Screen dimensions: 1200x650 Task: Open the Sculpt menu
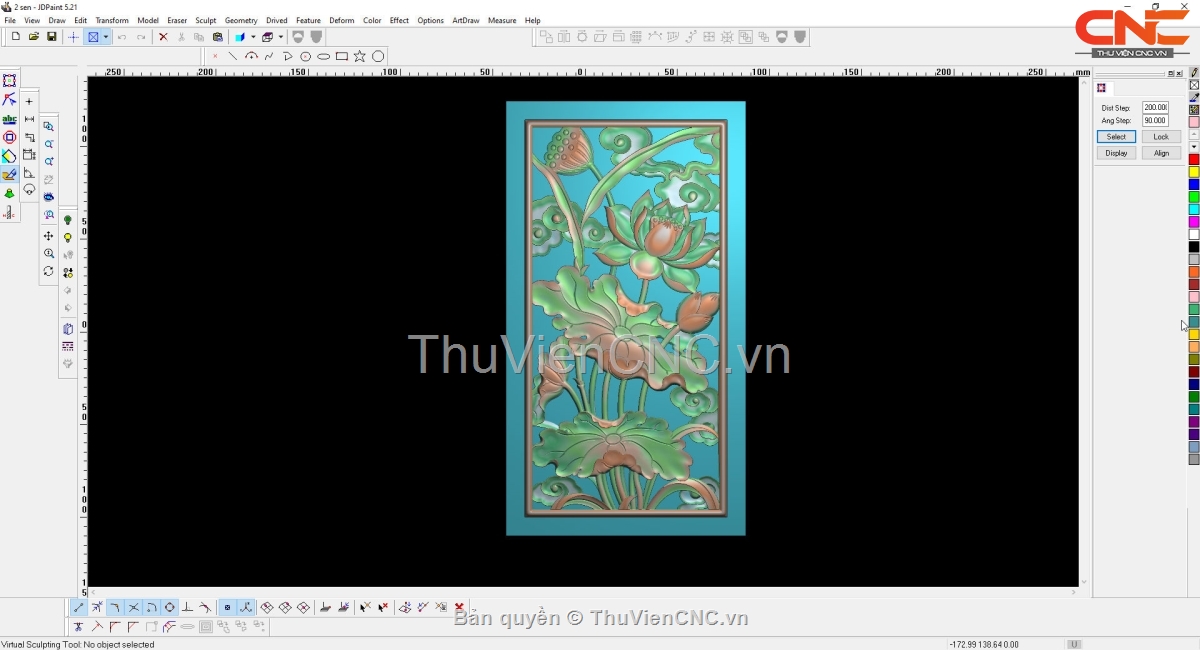click(205, 20)
